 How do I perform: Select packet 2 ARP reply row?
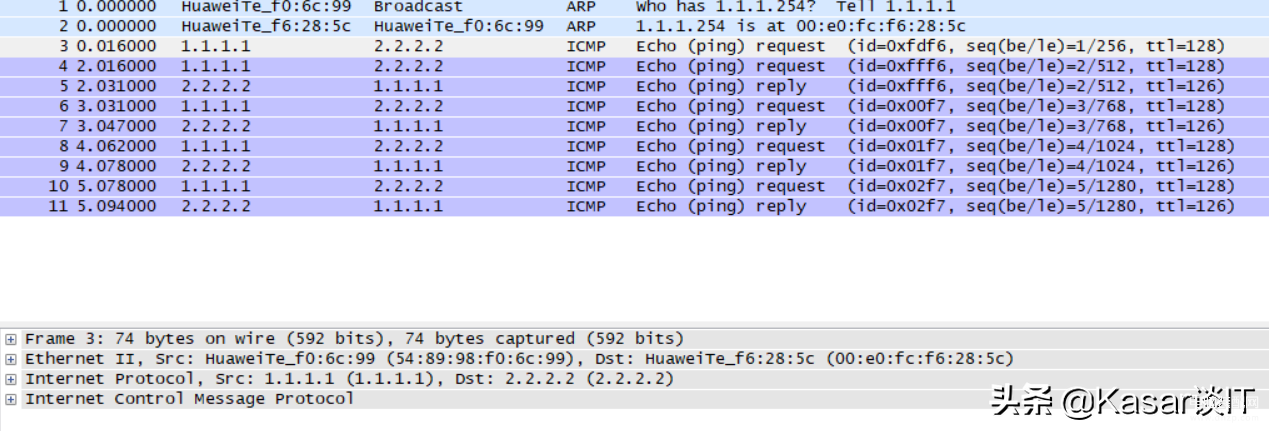[634, 26]
